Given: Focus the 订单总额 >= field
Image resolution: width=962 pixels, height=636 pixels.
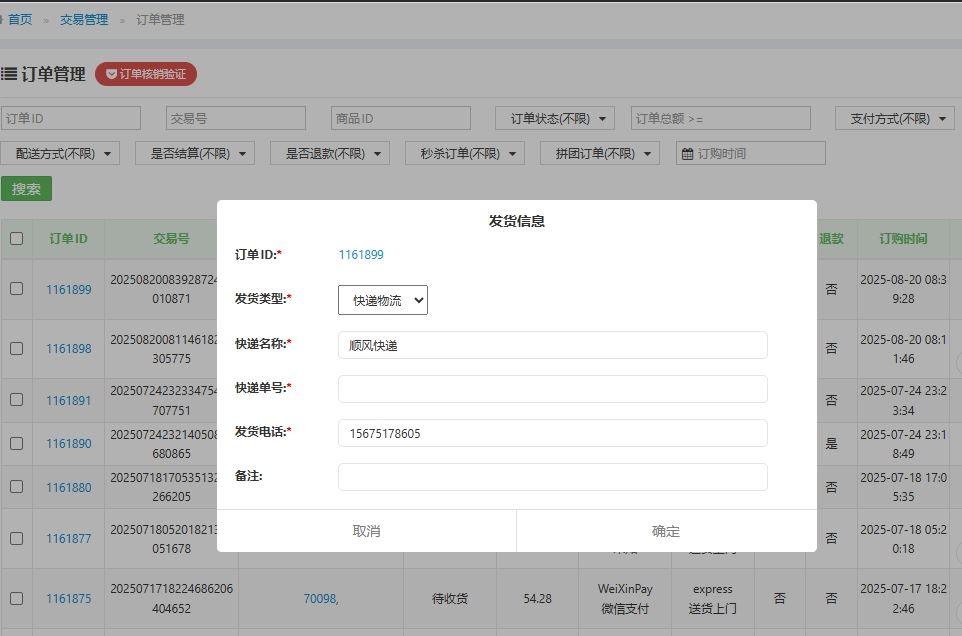Looking at the screenshot, I should pyautogui.click(x=720, y=118).
